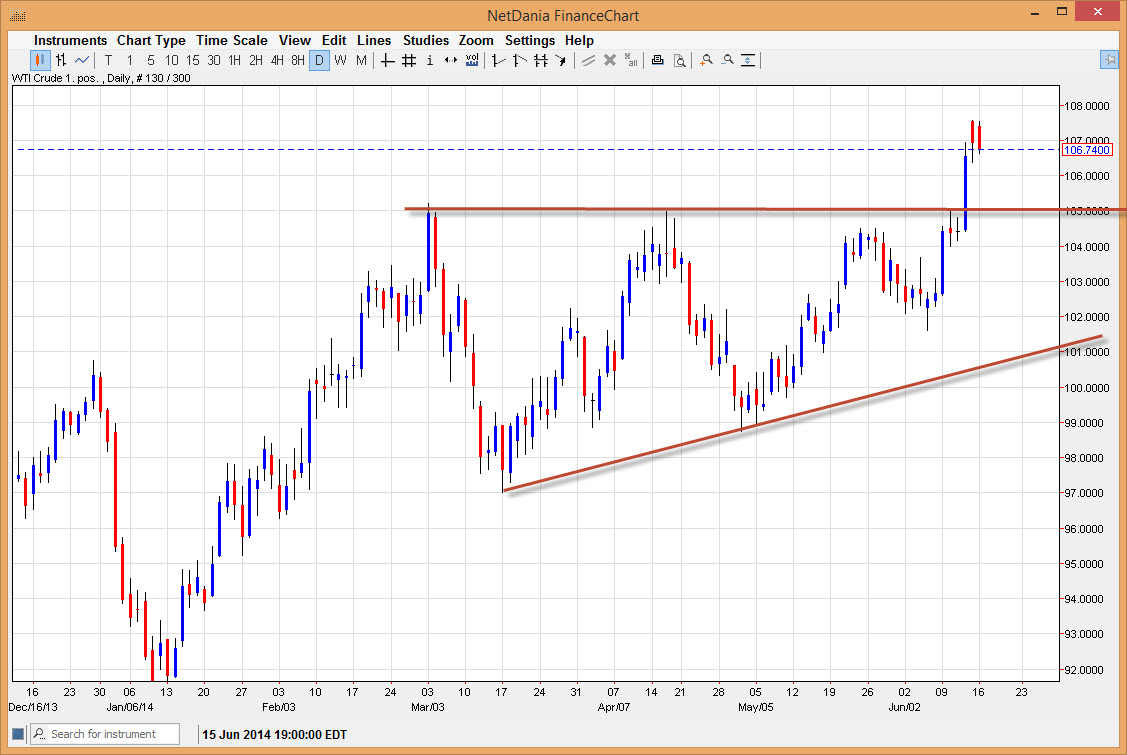Image resolution: width=1127 pixels, height=755 pixels.
Task: Click the chart info 'i' icon
Action: pos(429,60)
